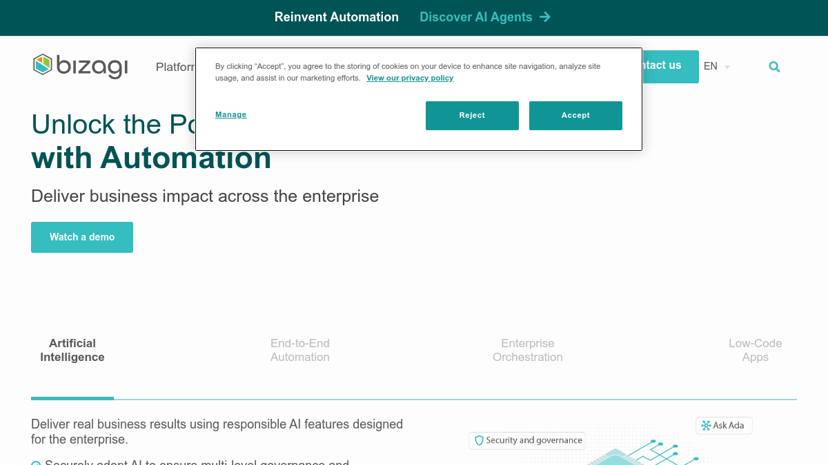
Task: Switch to the Artificial Intelligence tab
Action: click(72, 350)
